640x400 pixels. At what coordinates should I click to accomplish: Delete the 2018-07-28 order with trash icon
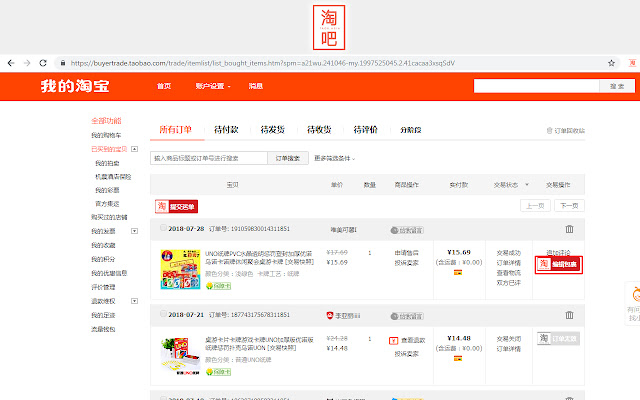coord(569,229)
